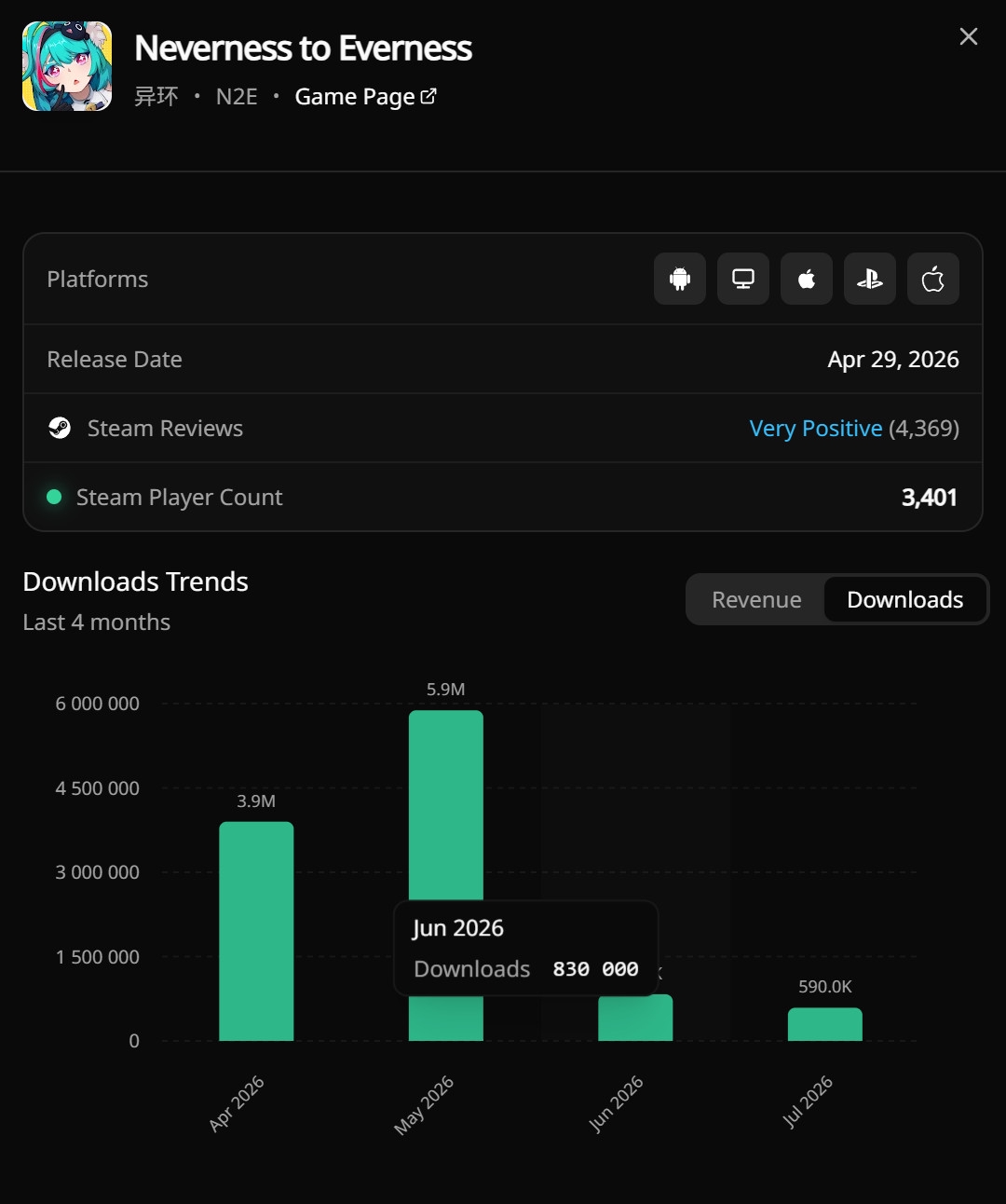This screenshot has width=1006, height=1204.
Task: Click the Android platform icon
Action: click(x=680, y=279)
